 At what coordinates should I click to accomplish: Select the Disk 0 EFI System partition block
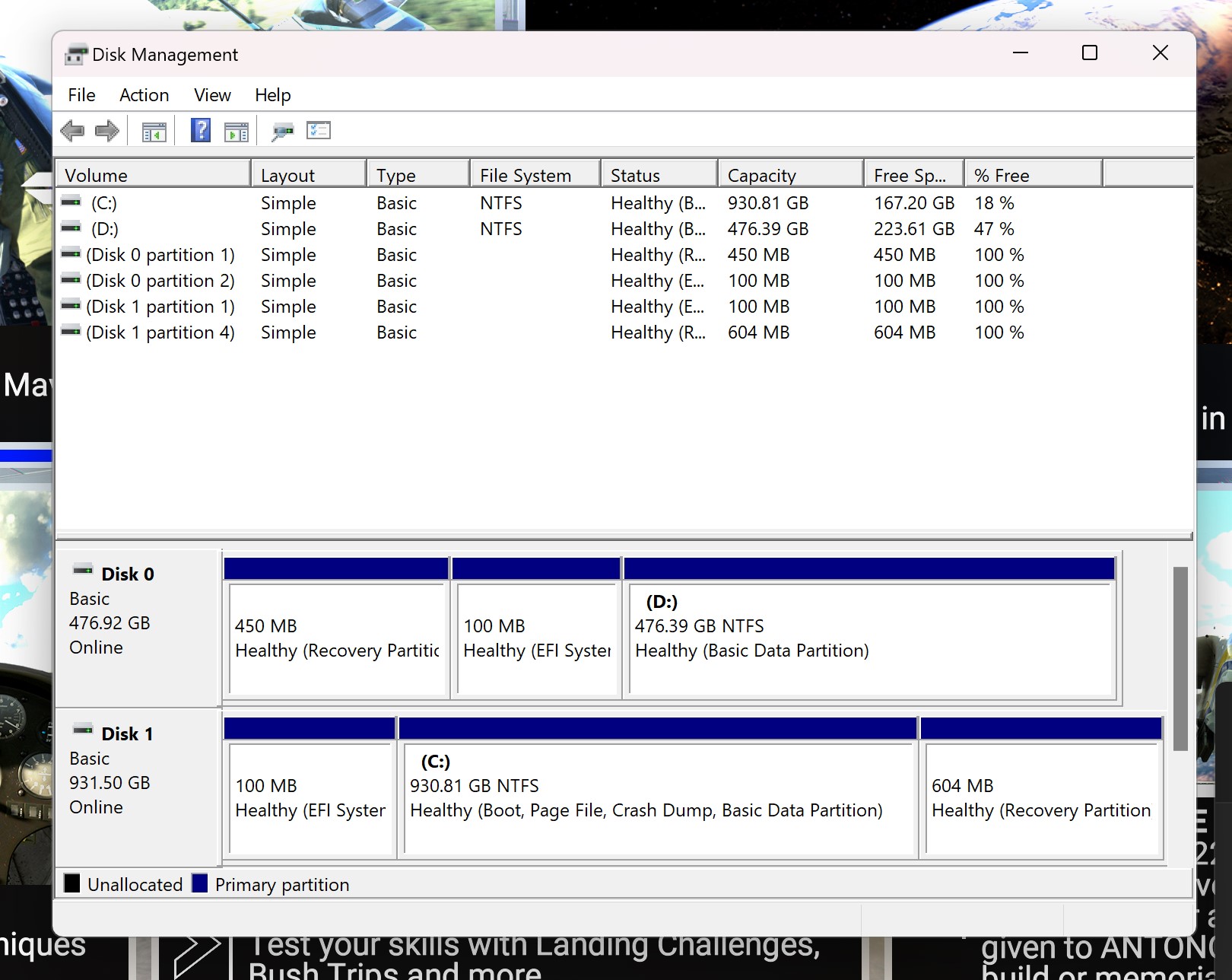(535, 639)
